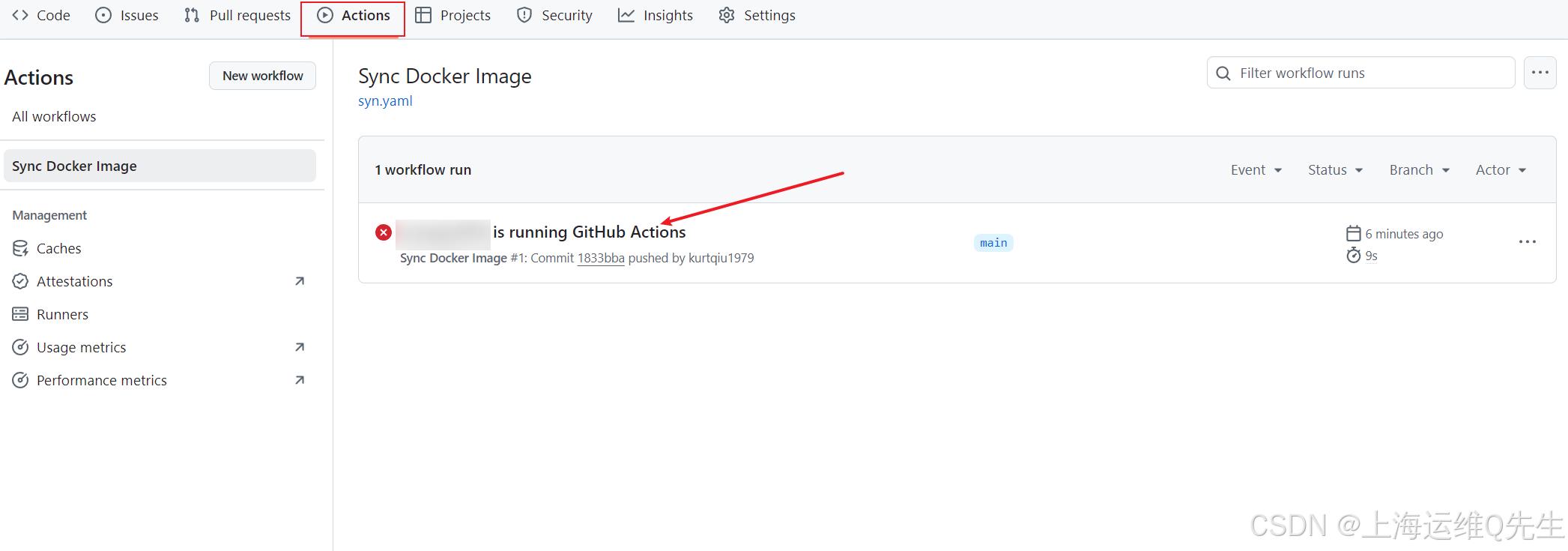
Task: Open the syn.yaml workflow file link
Action: pyautogui.click(x=385, y=101)
